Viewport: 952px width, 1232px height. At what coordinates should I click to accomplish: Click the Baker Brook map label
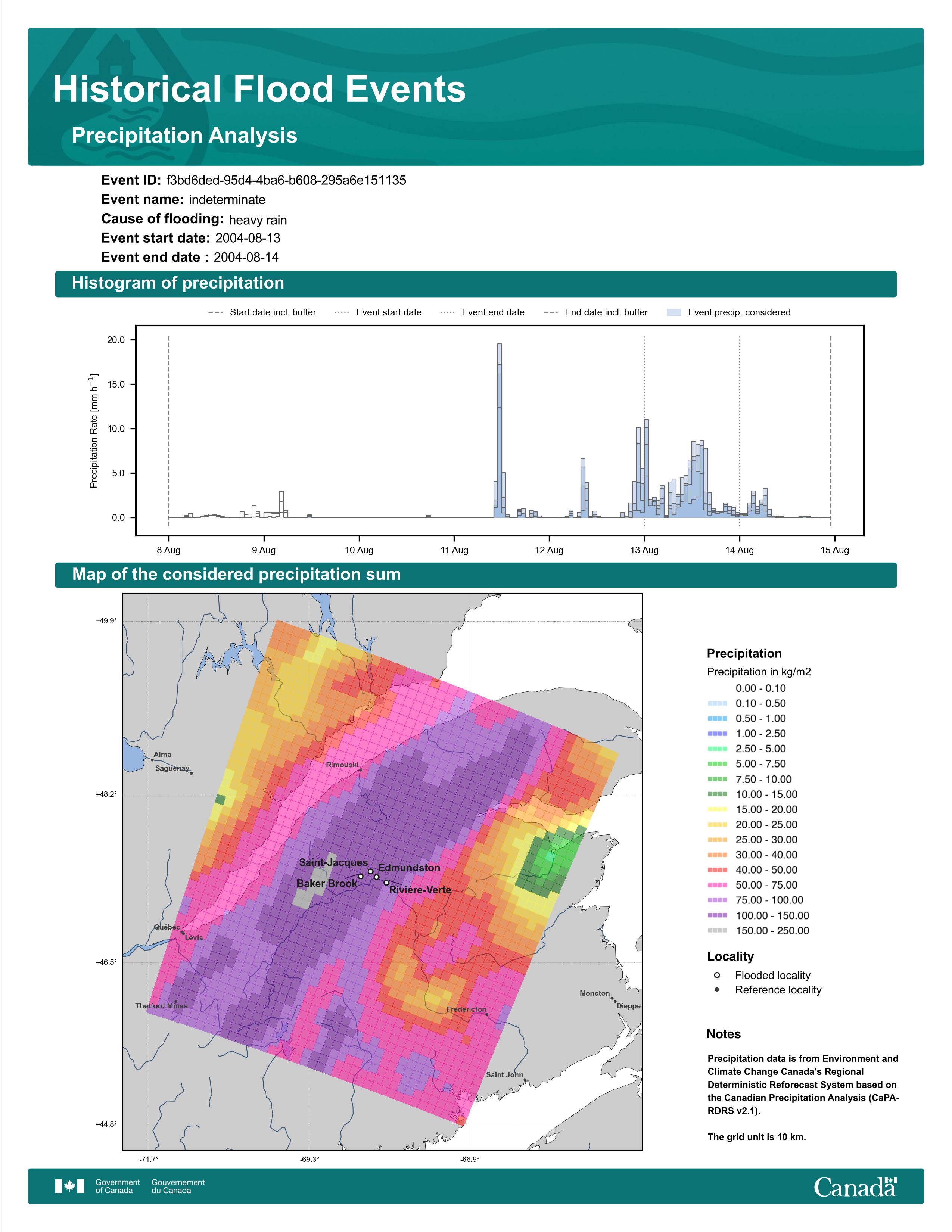click(x=327, y=883)
